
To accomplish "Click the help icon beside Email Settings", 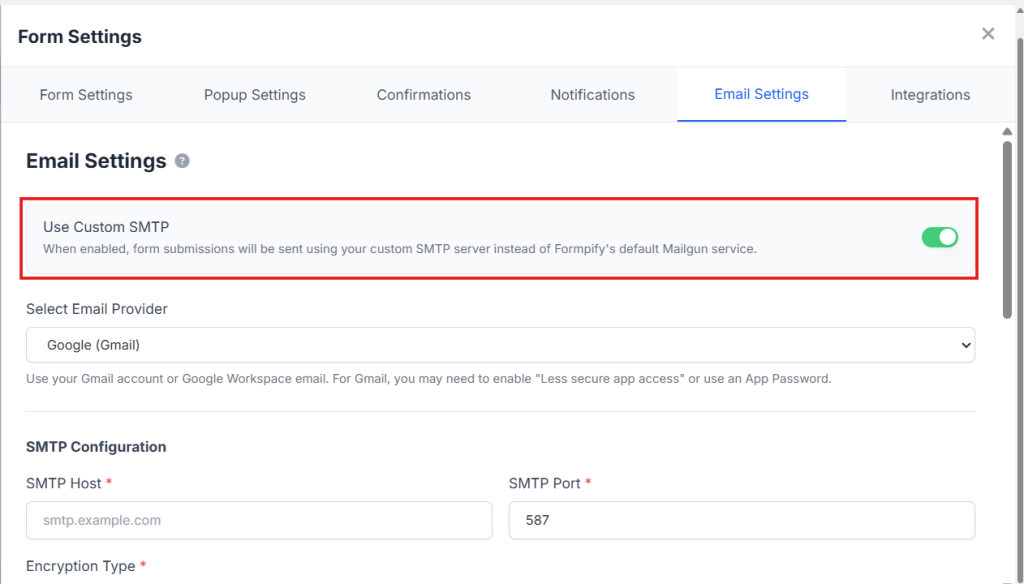I will 182,161.
